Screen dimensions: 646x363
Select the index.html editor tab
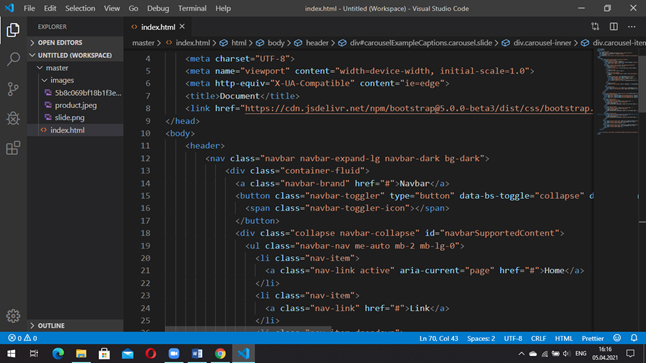[158, 27]
